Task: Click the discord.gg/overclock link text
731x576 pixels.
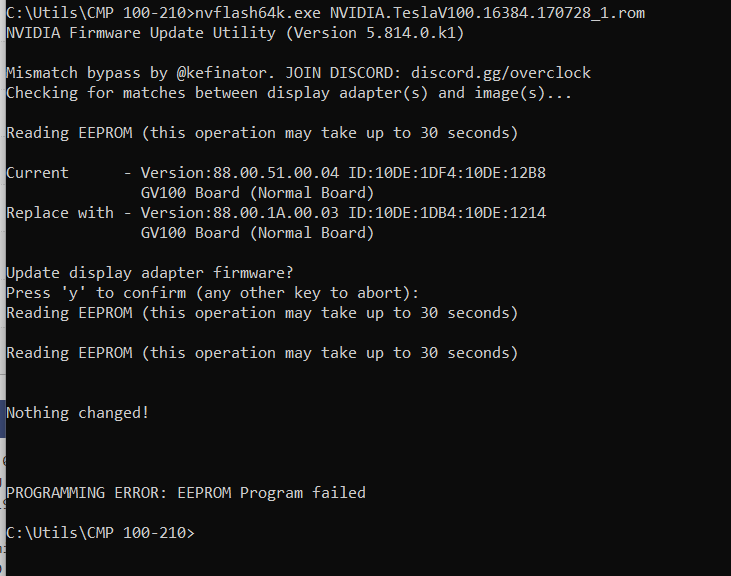Action: point(501,73)
